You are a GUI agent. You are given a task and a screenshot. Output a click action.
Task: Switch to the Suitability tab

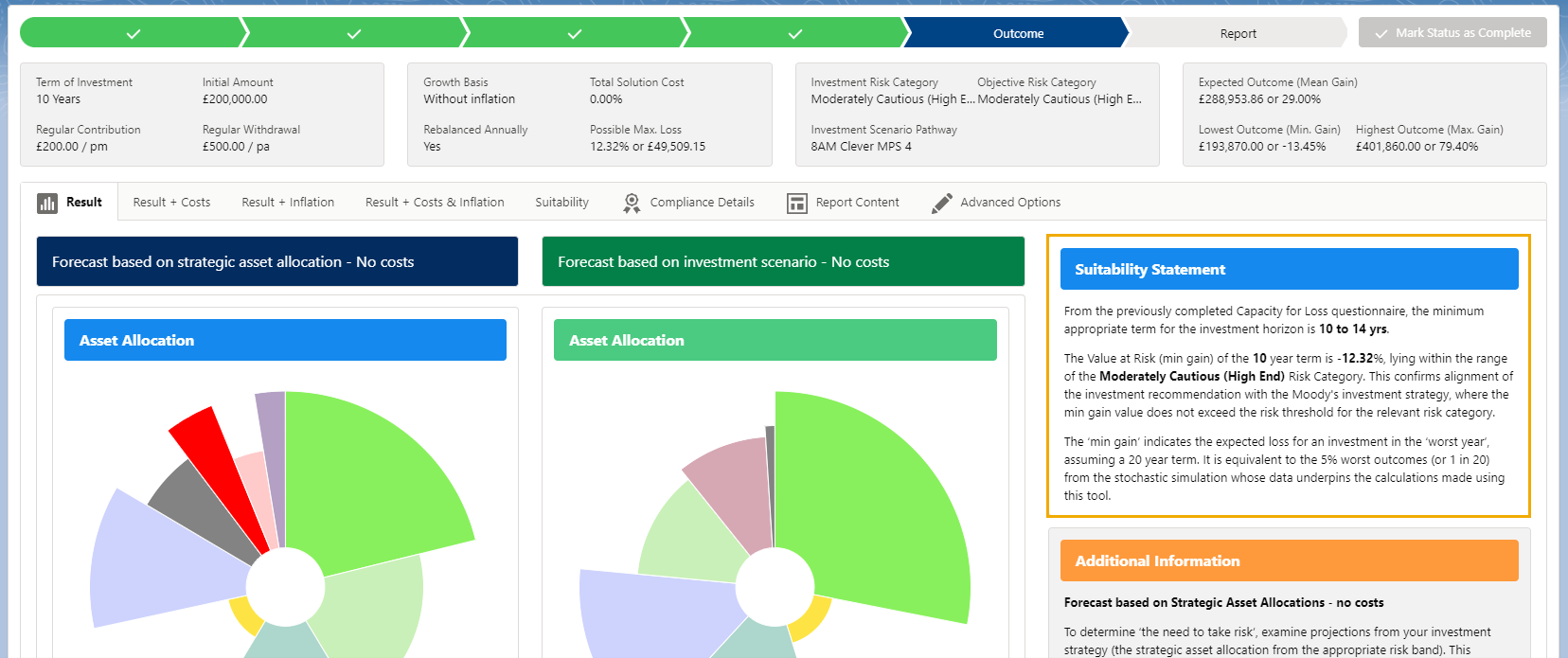coord(561,203)
